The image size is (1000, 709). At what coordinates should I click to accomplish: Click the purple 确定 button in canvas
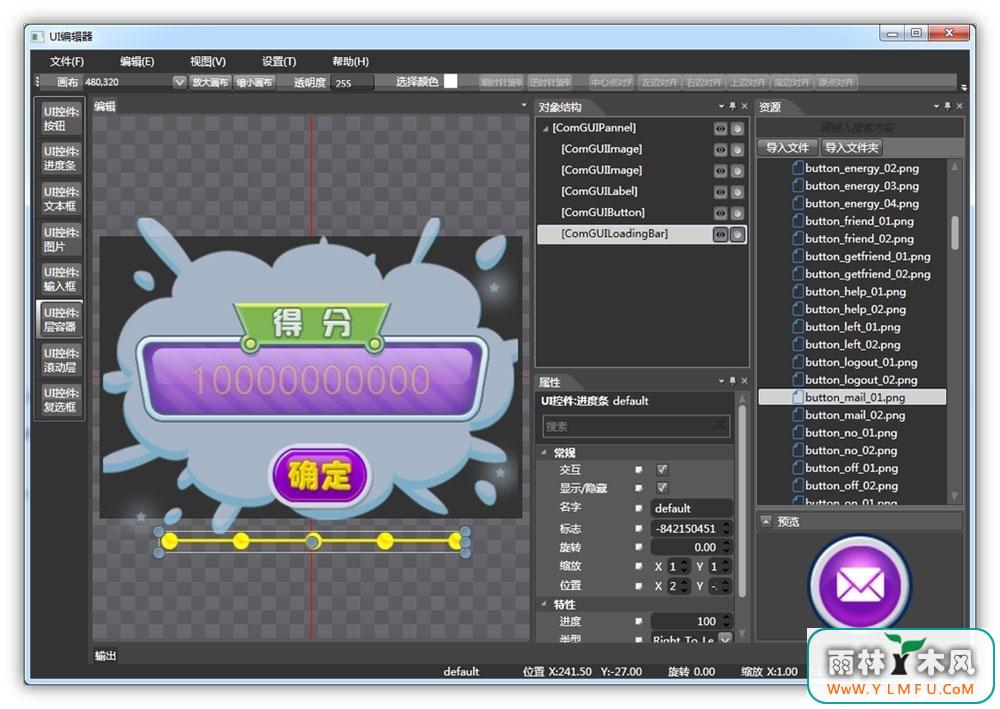point(320,475)
